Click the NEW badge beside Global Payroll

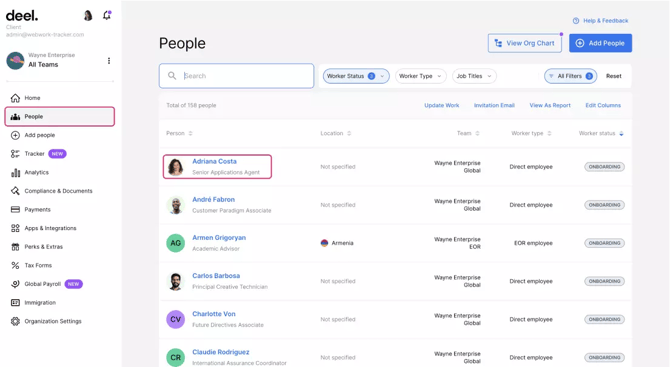[x=73, y=284]
